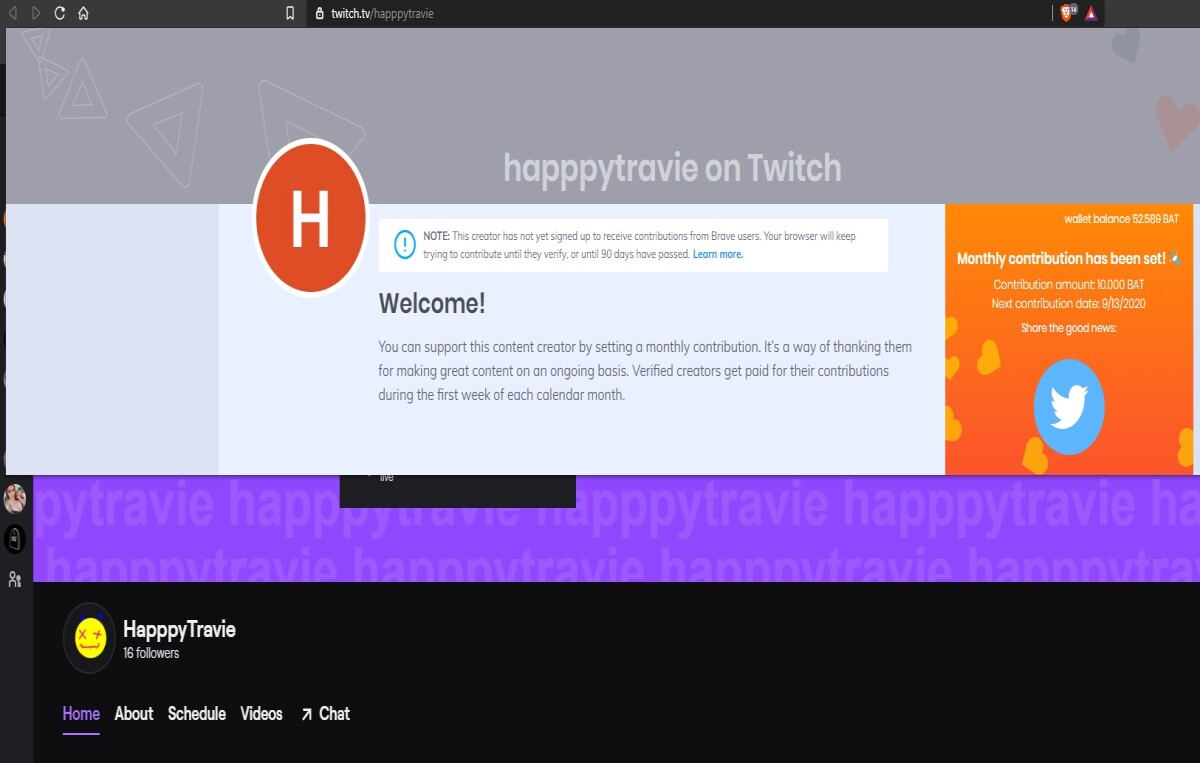
Task: Click the 16 followers count
Action: tap(151, 653)
